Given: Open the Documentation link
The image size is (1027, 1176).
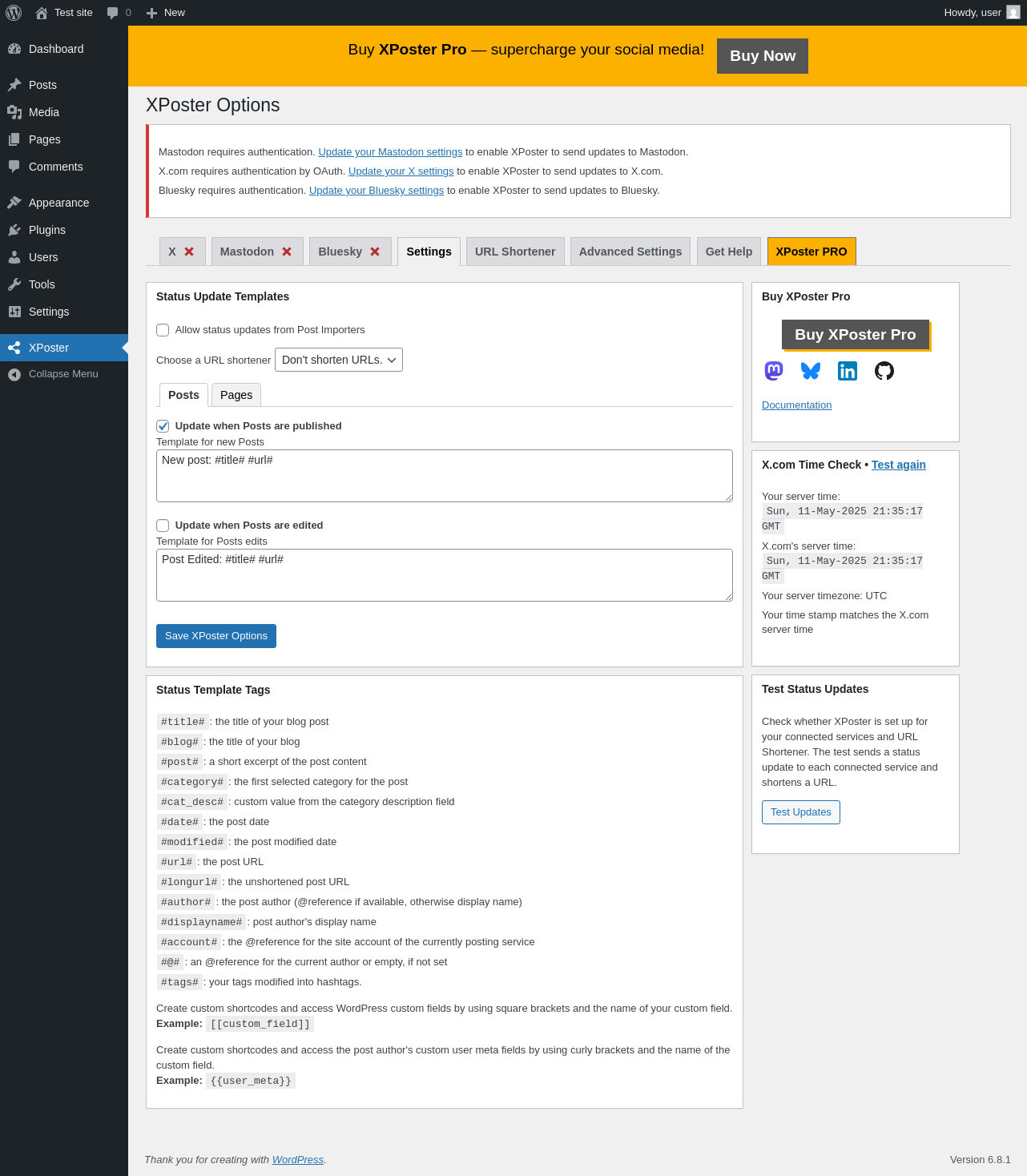Looking at the screenshot, I should tap(797, 405).
